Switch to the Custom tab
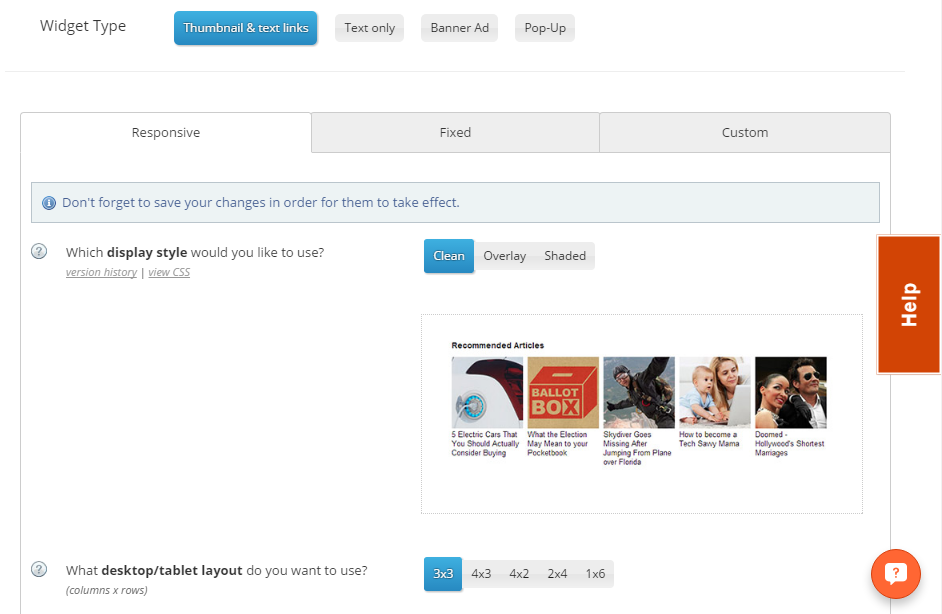942x614 pixels. (x=745, y=133)
